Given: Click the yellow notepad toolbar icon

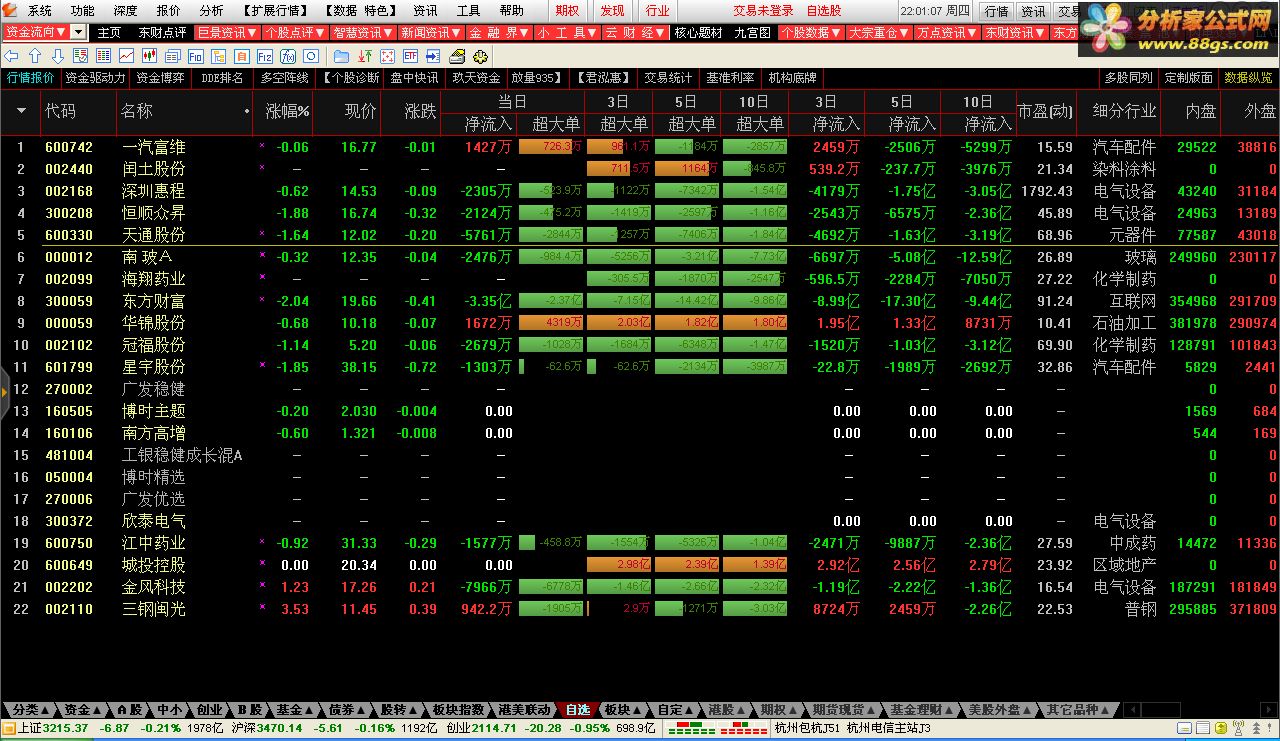Looking at the screenshot, I should (x=456, y=56).
